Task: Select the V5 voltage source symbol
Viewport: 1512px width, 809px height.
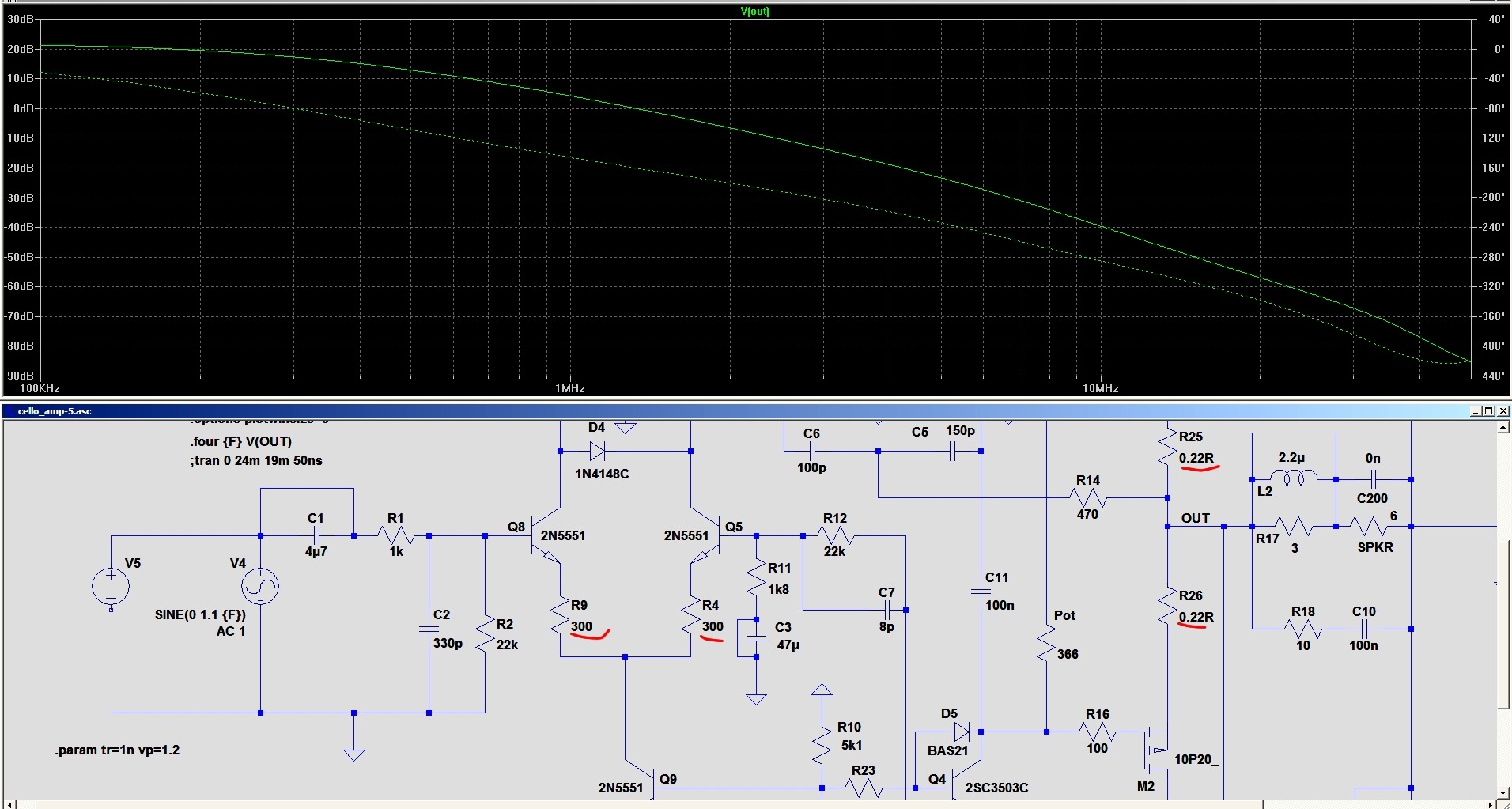Action: (x=111, y=587)
